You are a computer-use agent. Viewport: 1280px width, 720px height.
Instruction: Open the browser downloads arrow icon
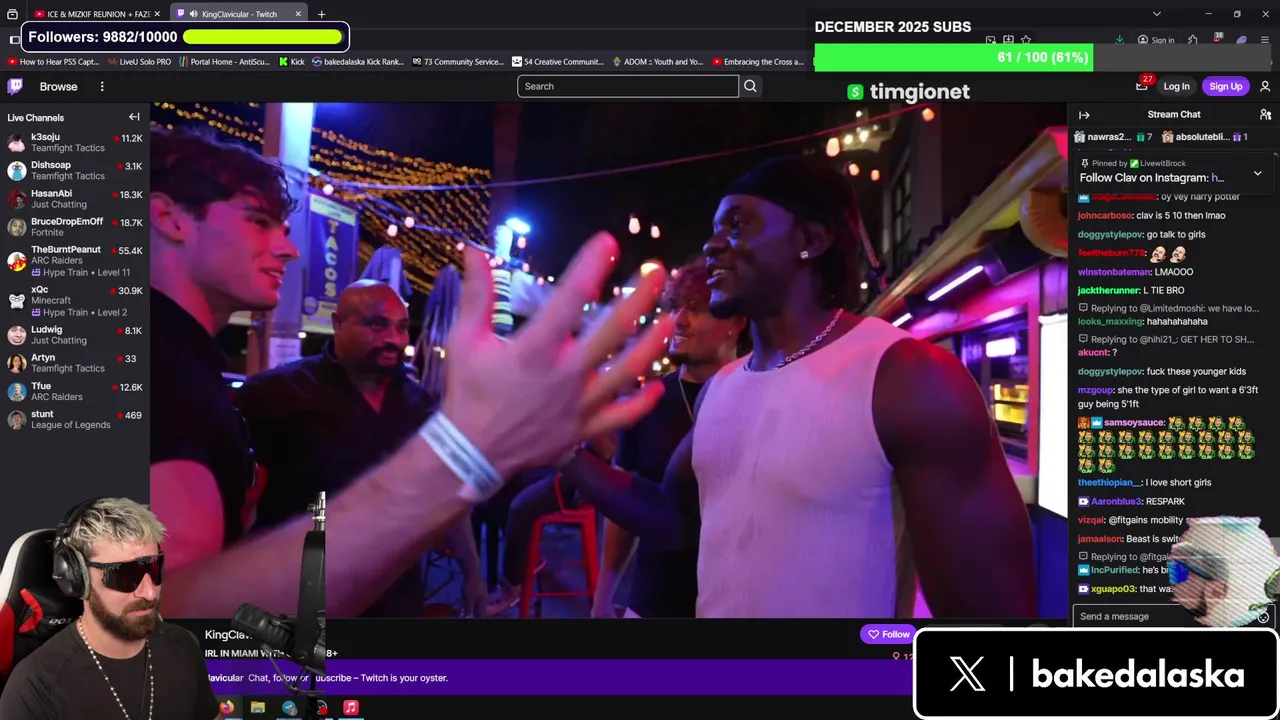pyautogui.click(x=1119, y=40)
